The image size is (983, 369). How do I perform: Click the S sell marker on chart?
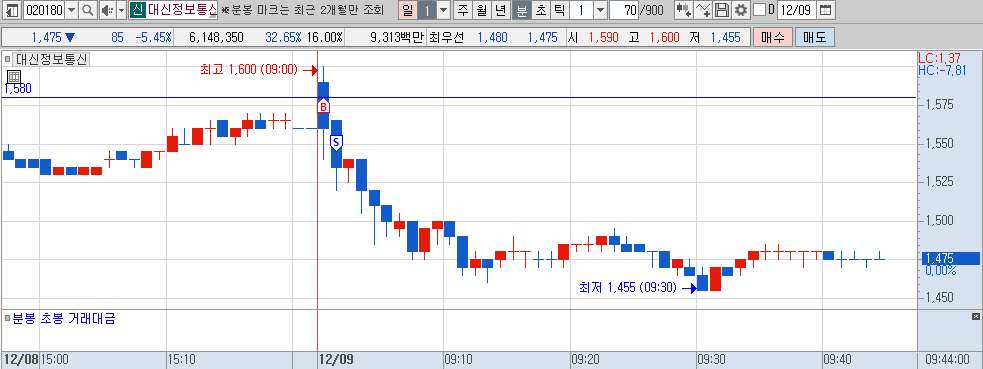tap(336, 143)
